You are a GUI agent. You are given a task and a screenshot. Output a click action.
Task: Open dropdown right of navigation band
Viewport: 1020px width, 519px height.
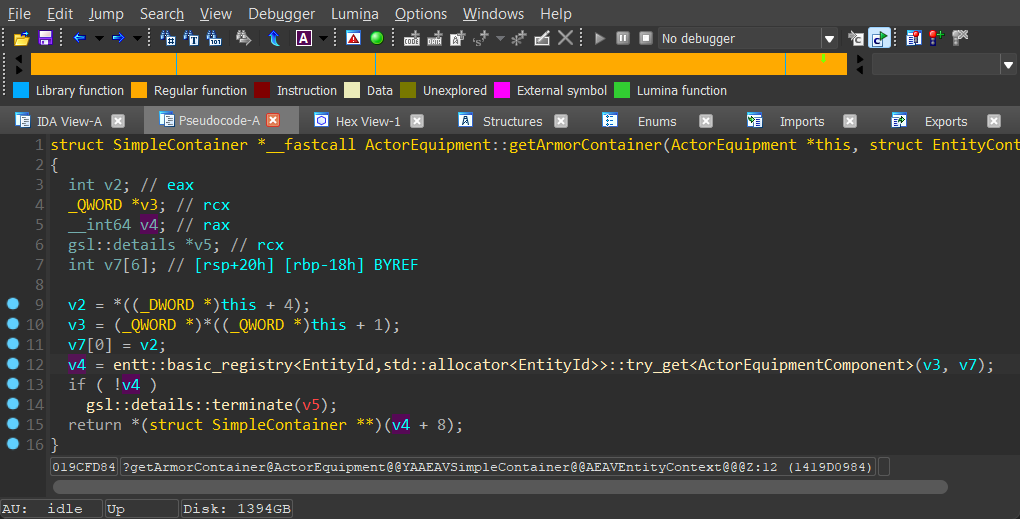point(1007,64)
